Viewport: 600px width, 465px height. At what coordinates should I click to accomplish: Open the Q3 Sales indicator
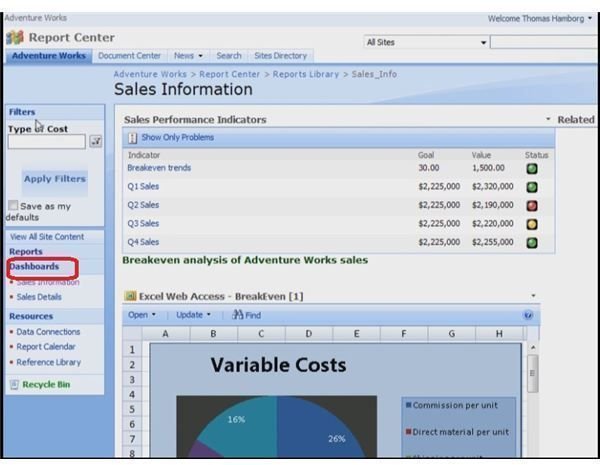[143, 224]
